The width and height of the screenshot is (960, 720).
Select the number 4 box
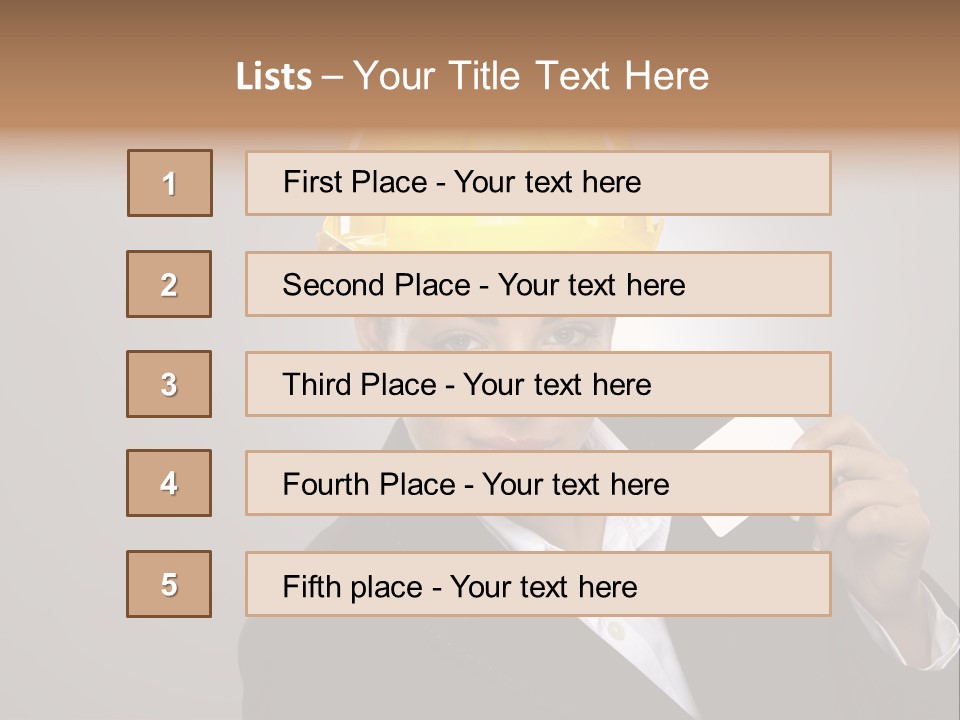(x=169, y=484)
